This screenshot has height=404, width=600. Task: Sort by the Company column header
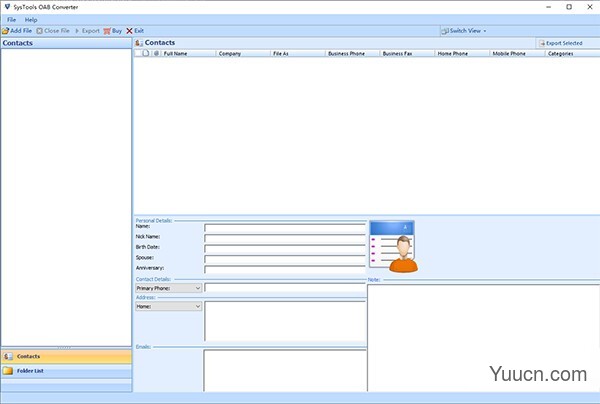243,54
